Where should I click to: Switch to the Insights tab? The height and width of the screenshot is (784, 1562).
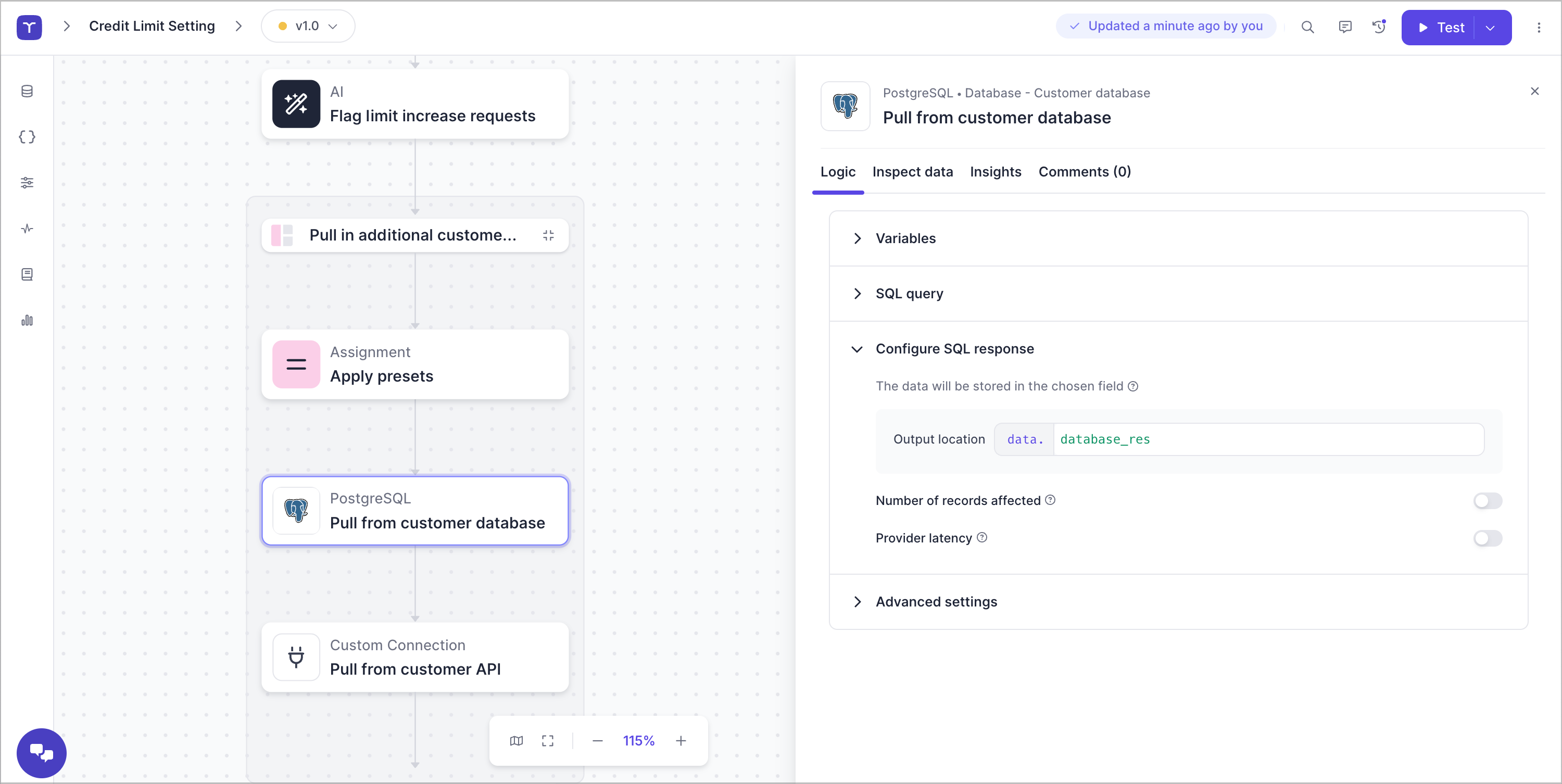[x=995, y=172]
